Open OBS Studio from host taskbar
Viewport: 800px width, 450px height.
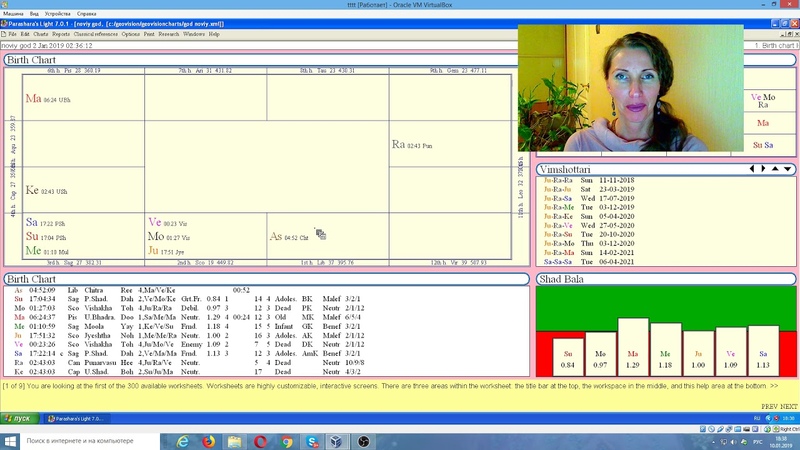tap(363, 441)
